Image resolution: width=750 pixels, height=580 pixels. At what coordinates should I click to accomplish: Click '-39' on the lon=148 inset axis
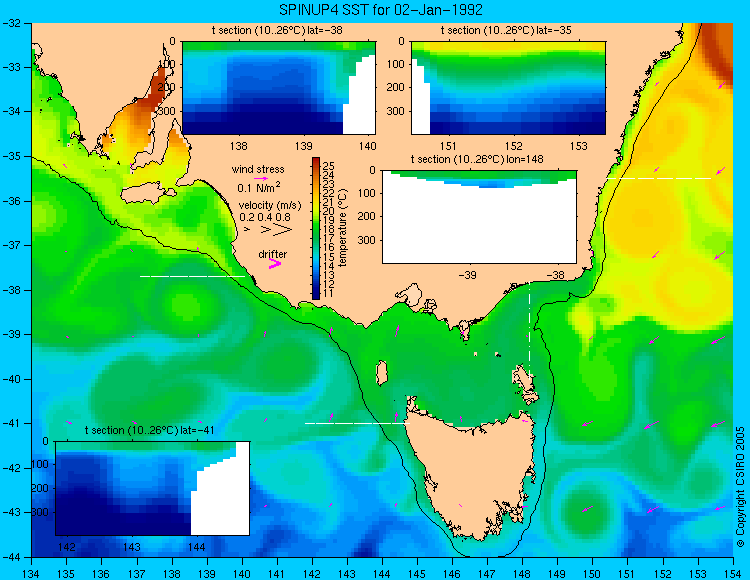467,275
